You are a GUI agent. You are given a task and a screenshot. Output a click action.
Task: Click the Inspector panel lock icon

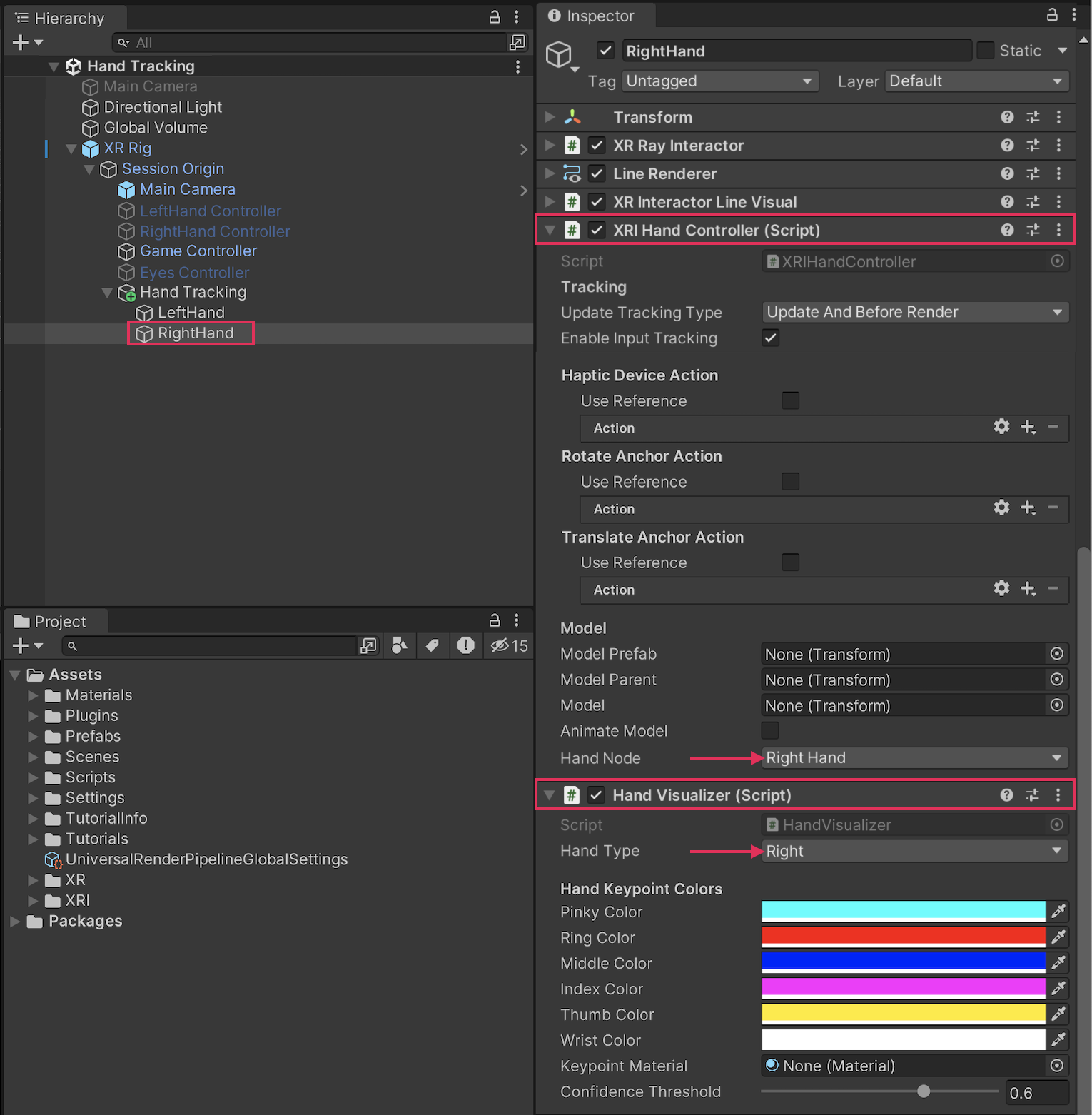pyautogui.click(x=1051, y=15)
